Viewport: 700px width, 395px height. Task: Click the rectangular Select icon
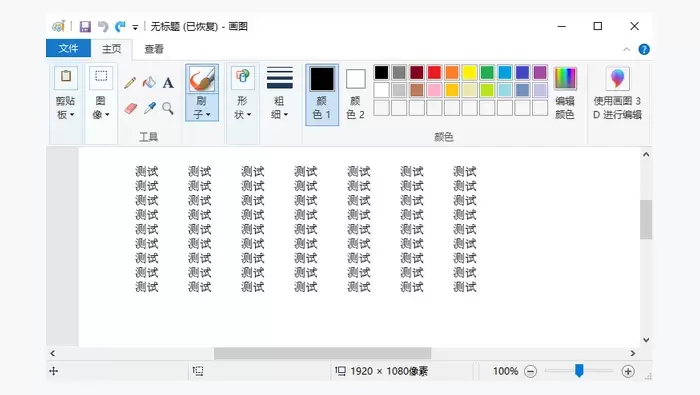[101, 77]
